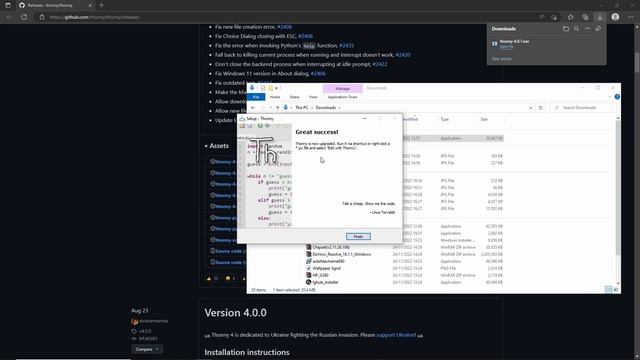Open more options in the Downloads panel
This screenshot has width=640, height=360.
587,29
